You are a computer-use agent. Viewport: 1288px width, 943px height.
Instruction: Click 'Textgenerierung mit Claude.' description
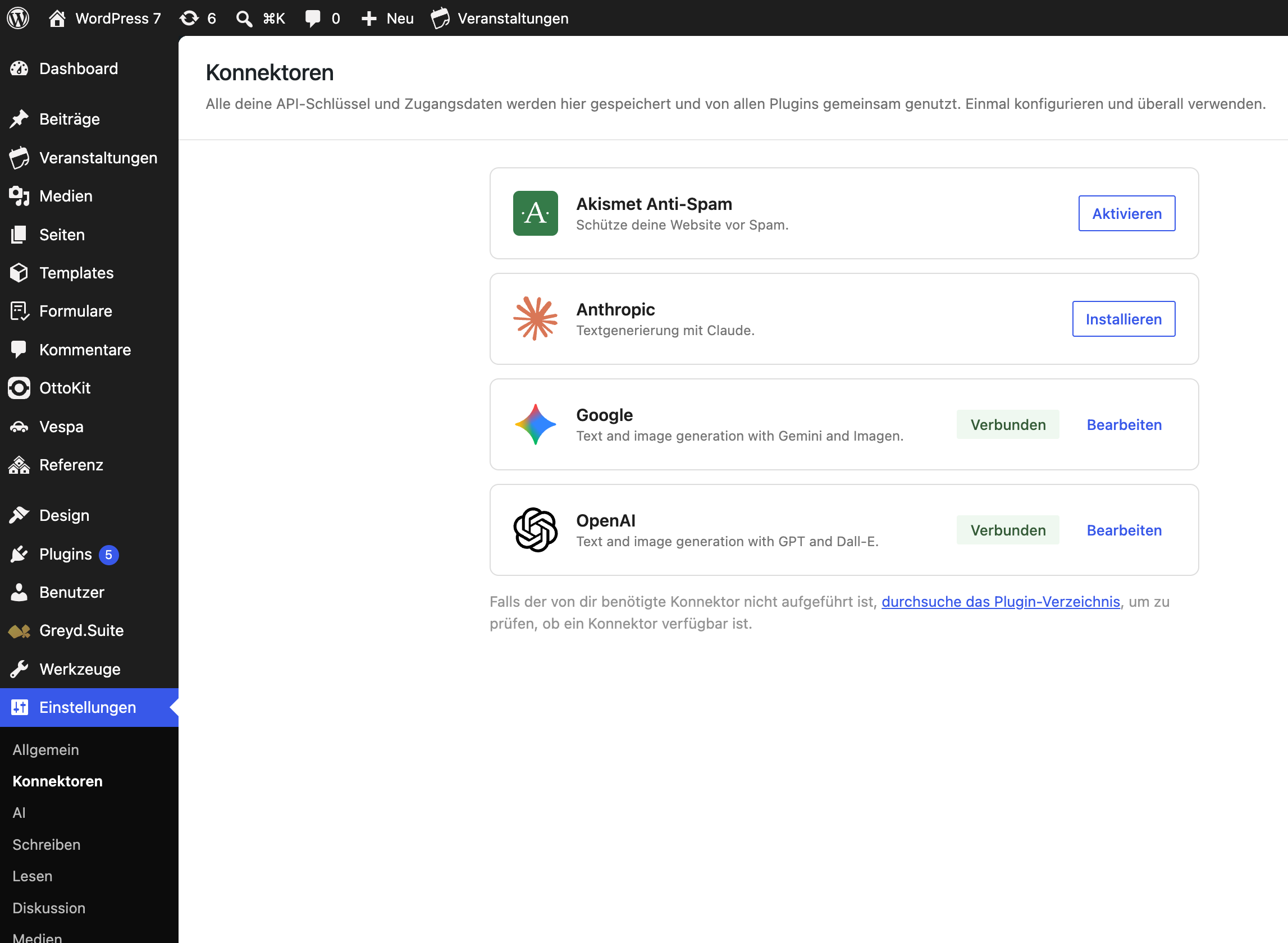click(x=665, y=331)
